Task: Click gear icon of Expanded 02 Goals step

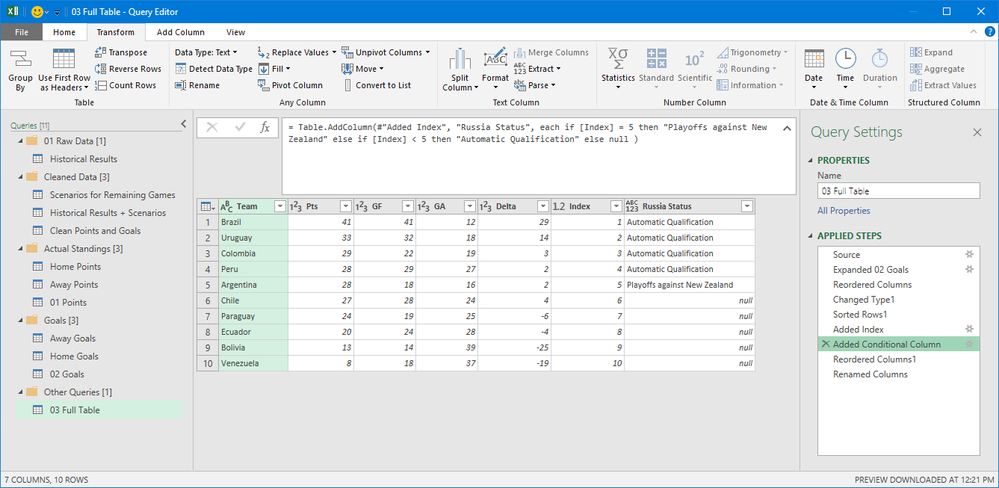Action: pos(969,269)
